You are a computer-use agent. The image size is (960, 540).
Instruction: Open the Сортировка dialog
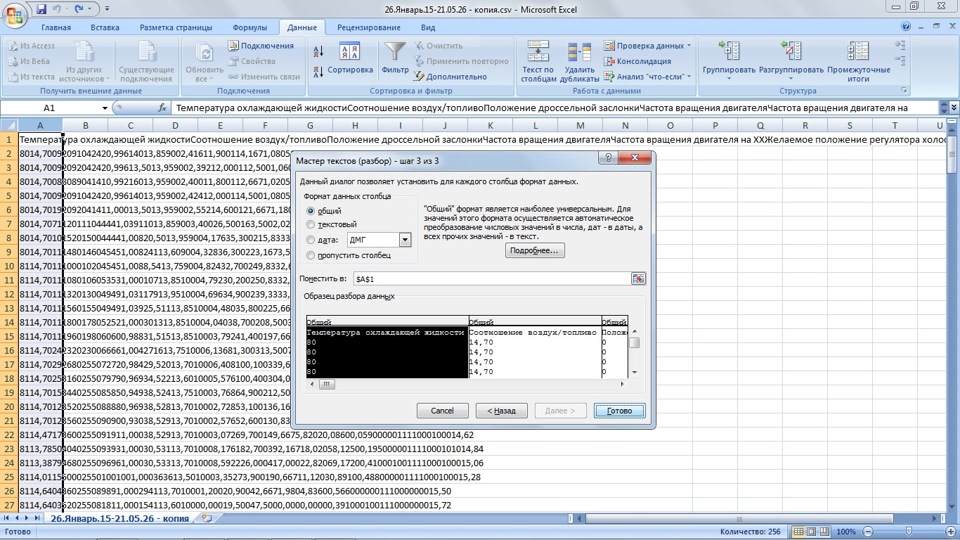coord(350,59)
